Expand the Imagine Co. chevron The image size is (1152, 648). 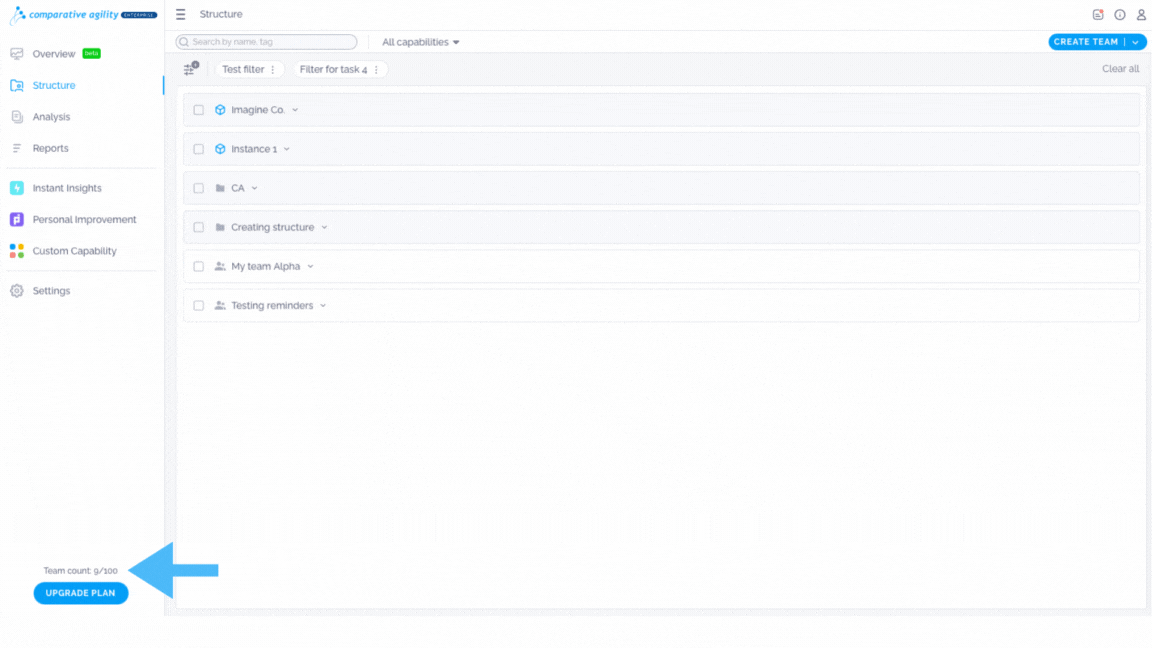pyautogui.click(x=295, y=110)
